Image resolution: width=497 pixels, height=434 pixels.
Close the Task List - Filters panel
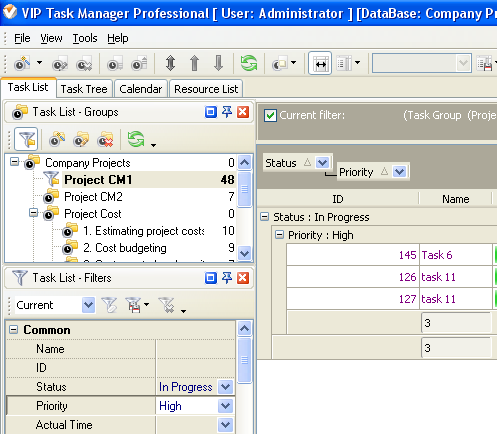pyautogui.click(x=243, y=278)
